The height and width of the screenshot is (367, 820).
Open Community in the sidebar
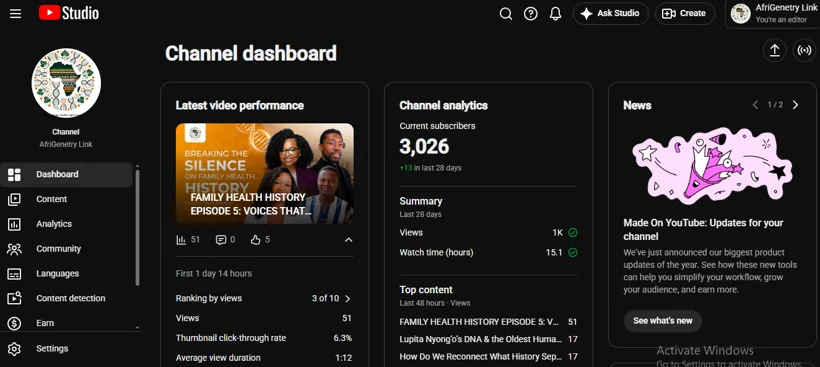[x=66, y=249]
